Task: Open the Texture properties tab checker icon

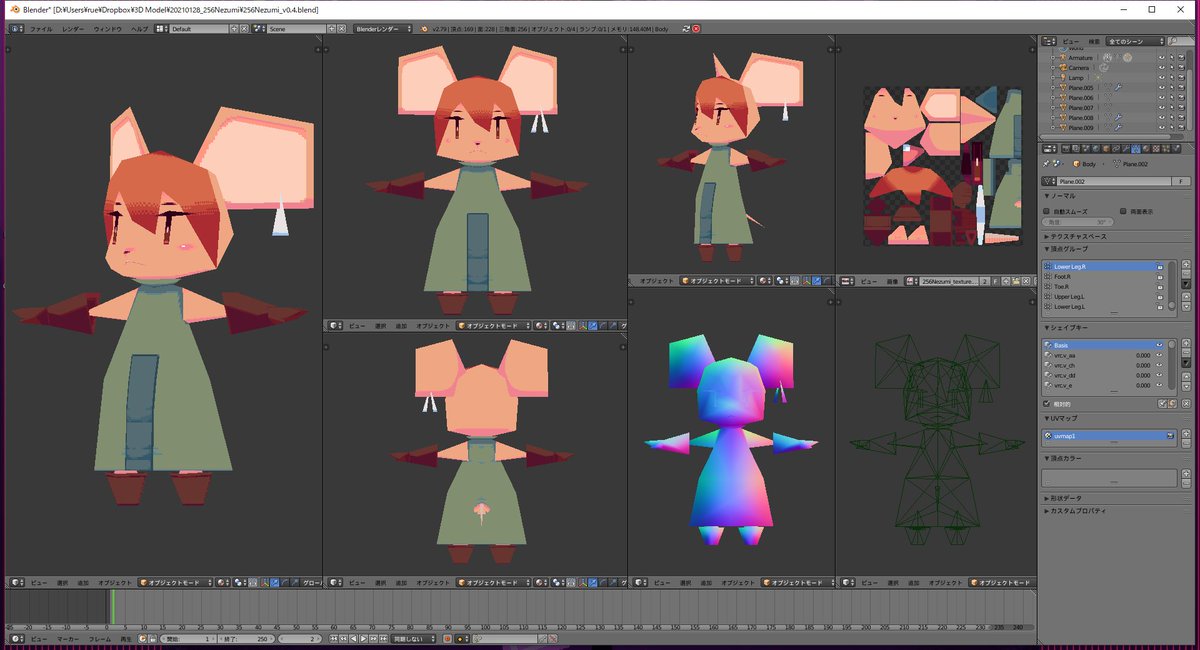Action: pyautogui.click(x=1156, y=149)
